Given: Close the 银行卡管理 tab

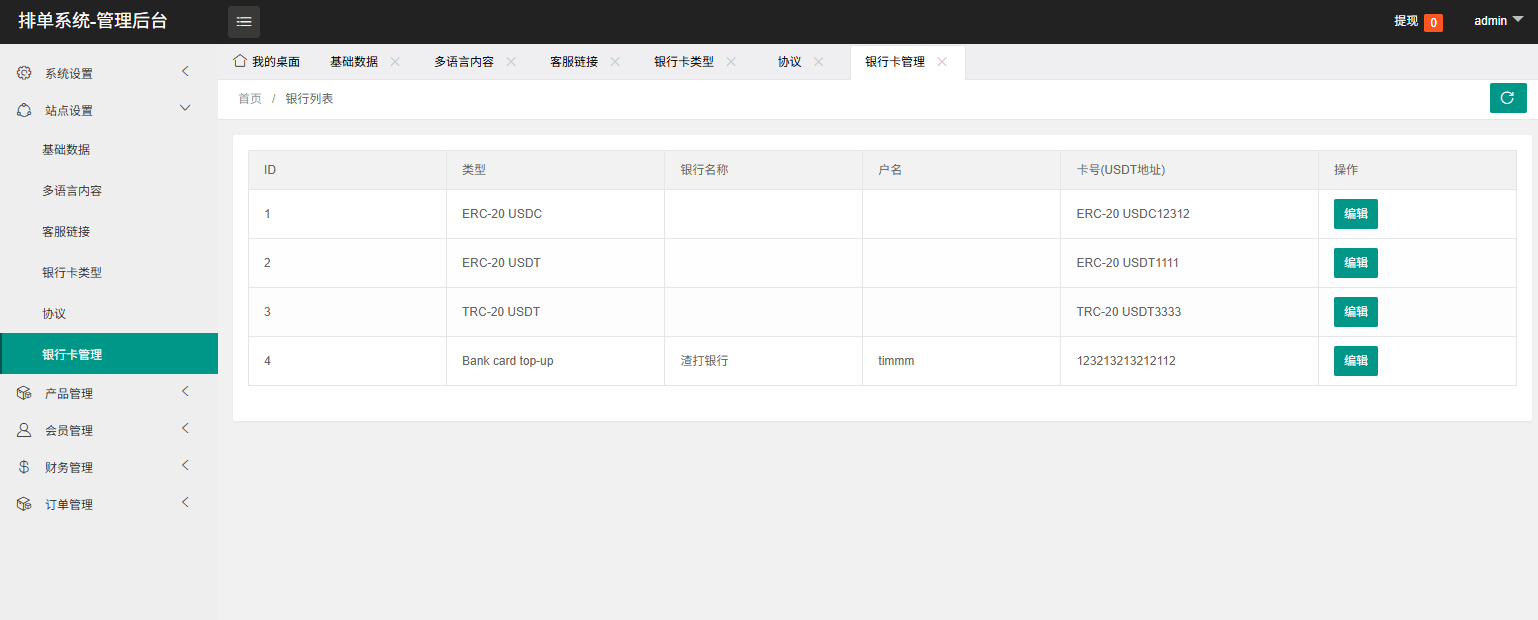Looking at the screenshot, I should click(x=942, y=61).
